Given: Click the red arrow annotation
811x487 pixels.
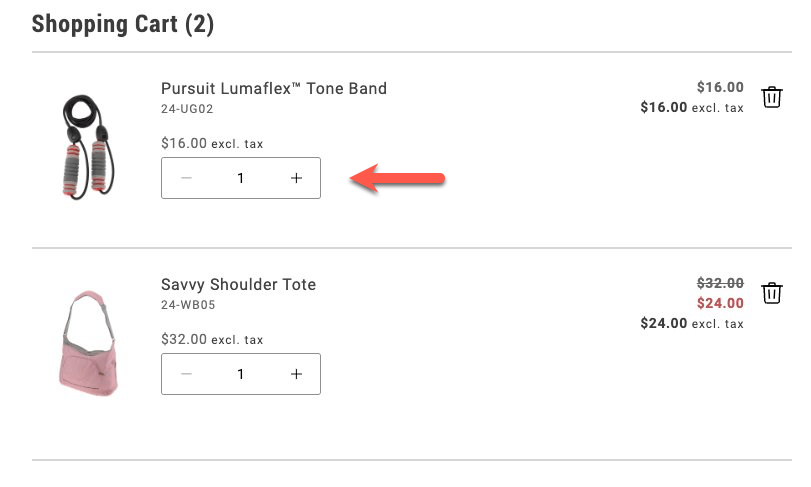Looking at the screenshot, I should coord(398,179).
